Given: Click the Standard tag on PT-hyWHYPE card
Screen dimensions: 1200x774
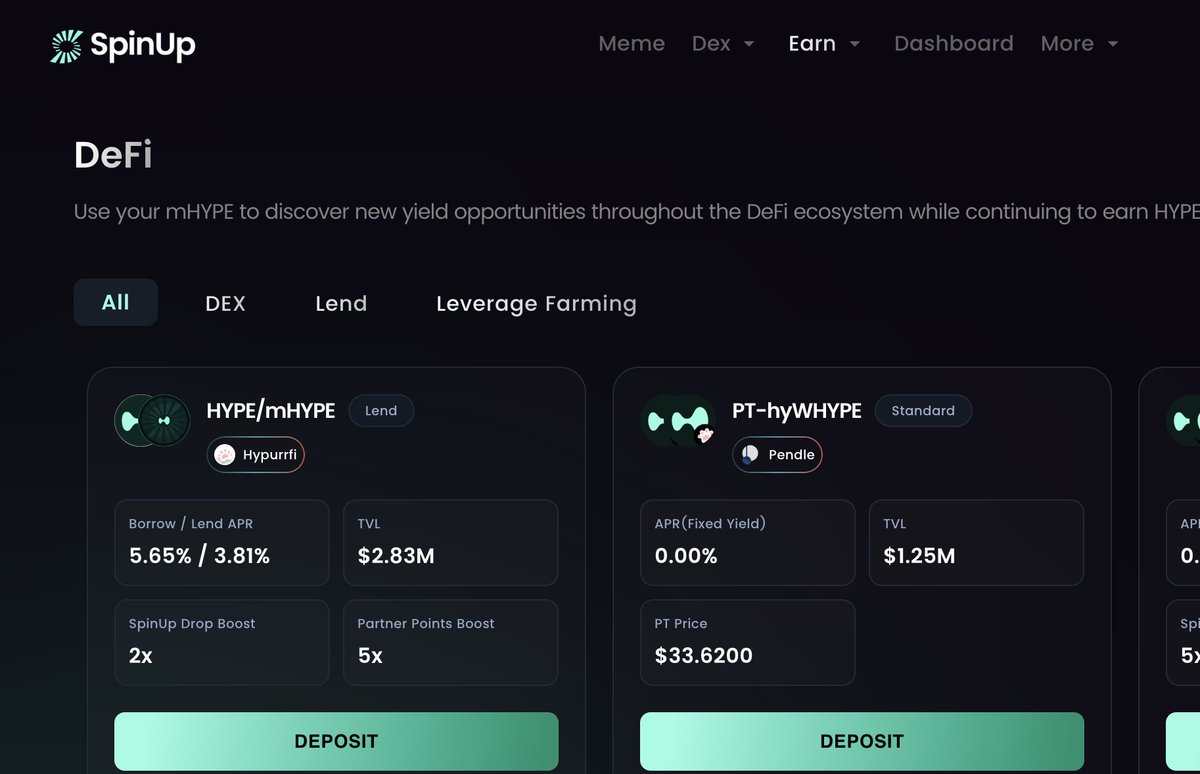Looking at the screenshot, I should (923, 411).
